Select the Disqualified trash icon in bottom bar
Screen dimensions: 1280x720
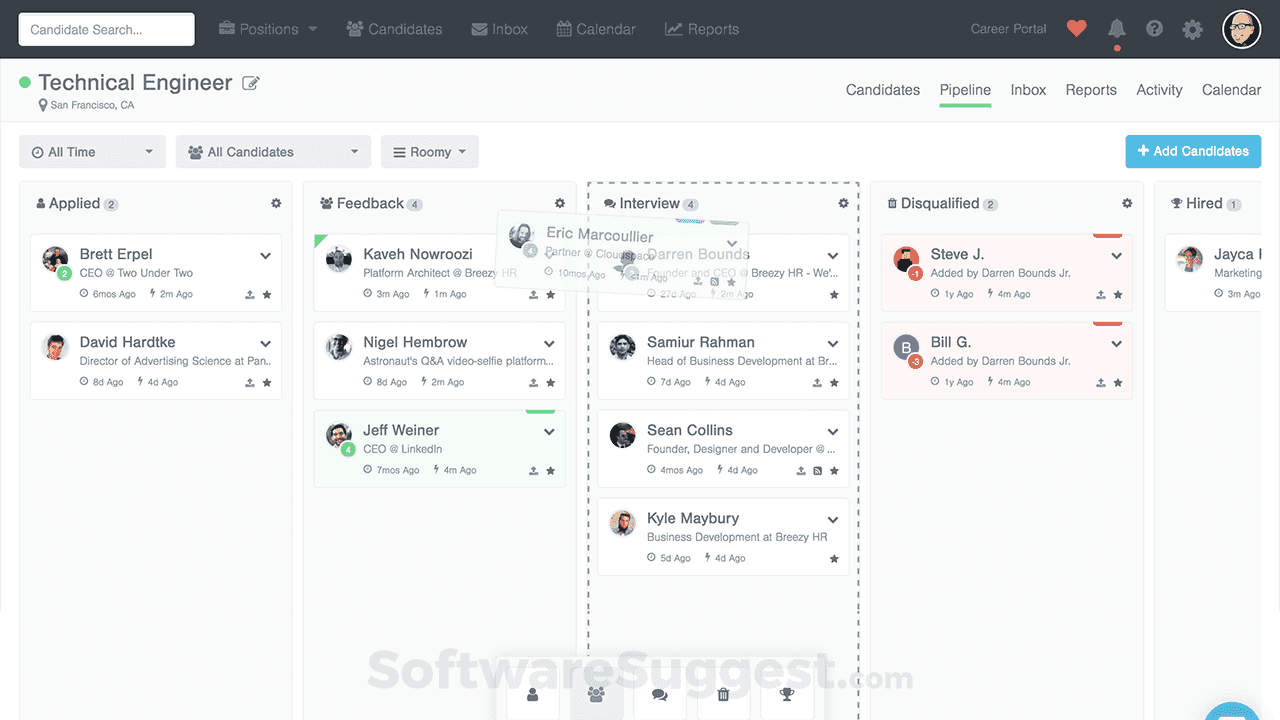point(723,695)
